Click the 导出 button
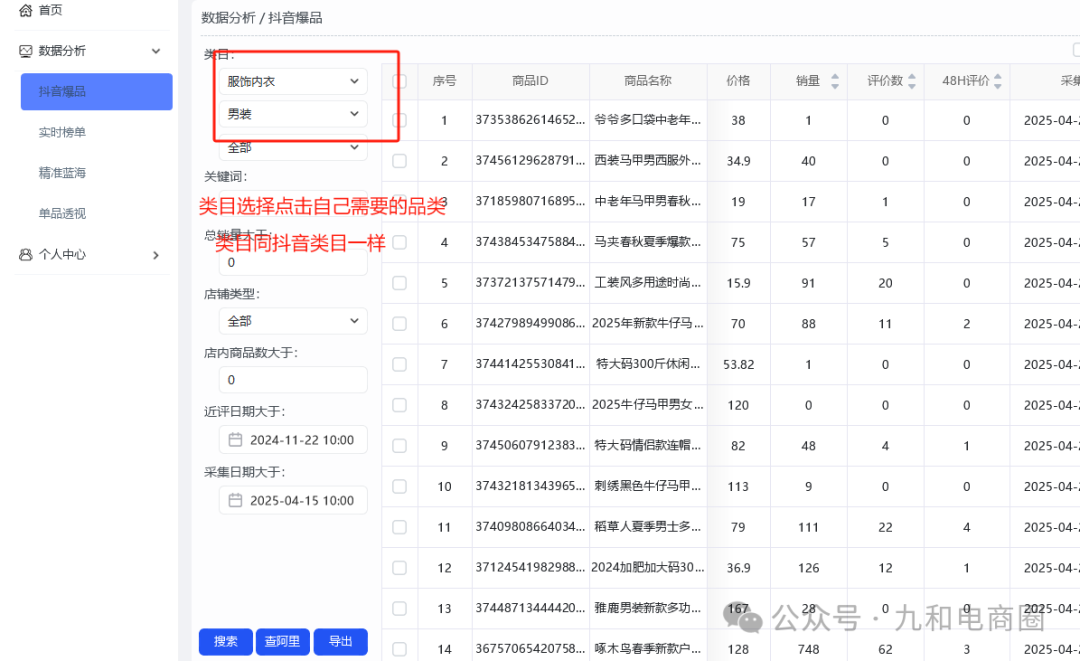The image size is (1080, 661). pos(340,641)
